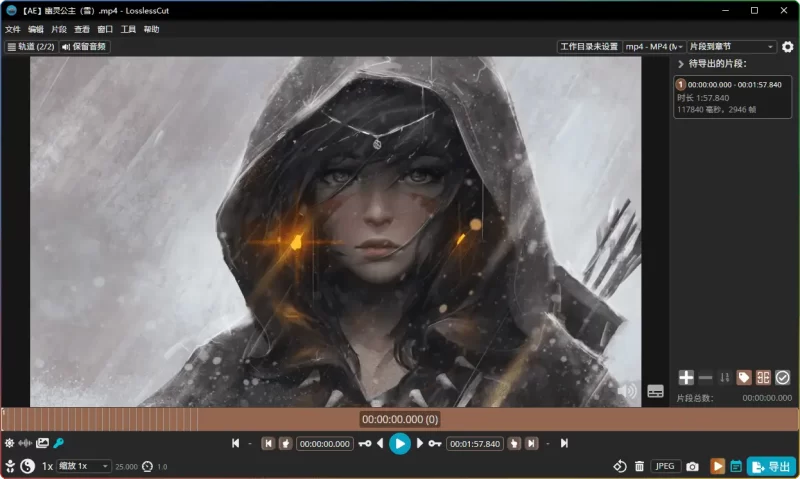Click the subtitle icon below the video

[x=655, y=391]
